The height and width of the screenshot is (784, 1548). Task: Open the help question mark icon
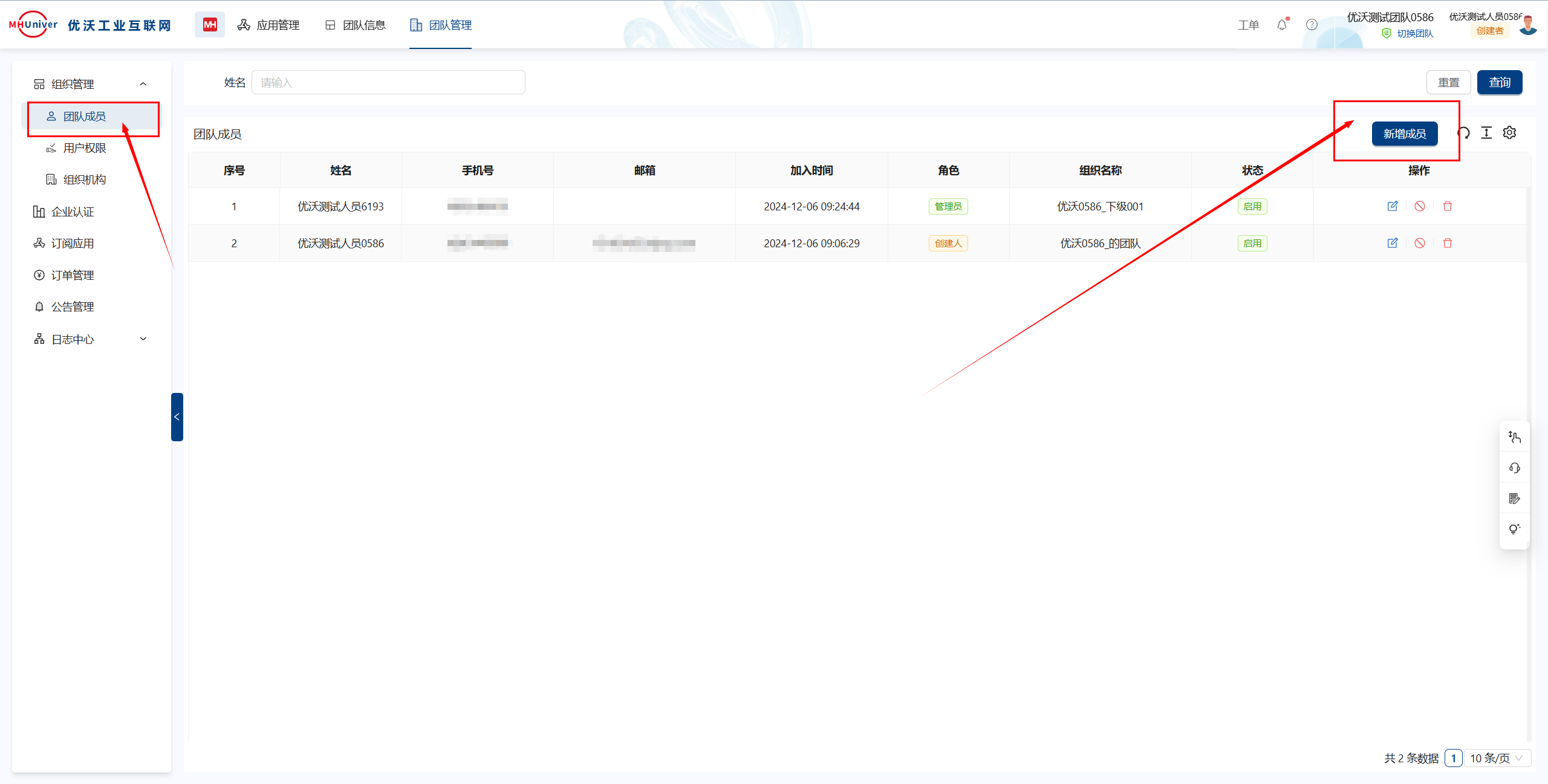1311,25
